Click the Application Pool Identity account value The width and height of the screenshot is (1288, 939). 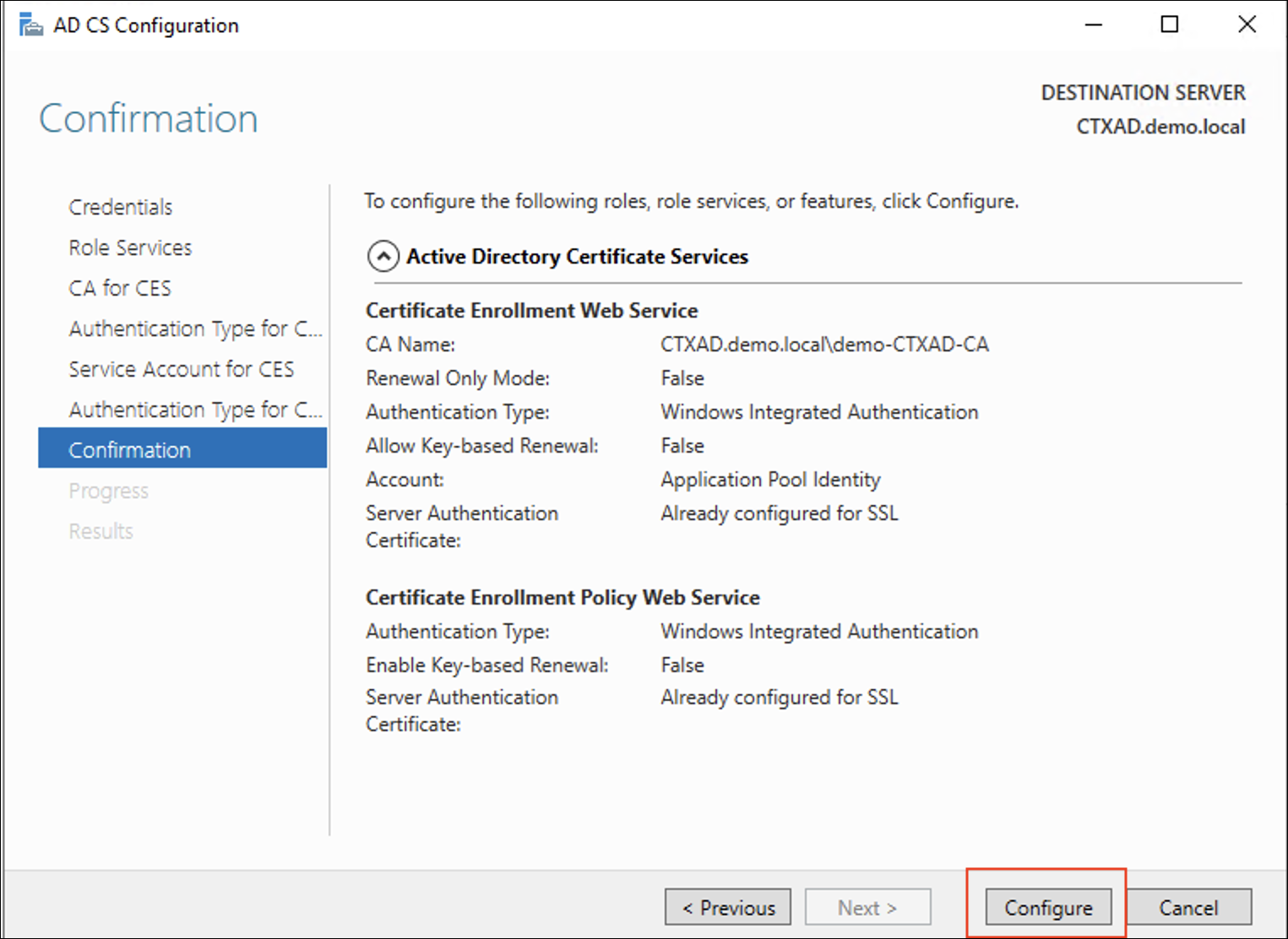coord(770,480)
